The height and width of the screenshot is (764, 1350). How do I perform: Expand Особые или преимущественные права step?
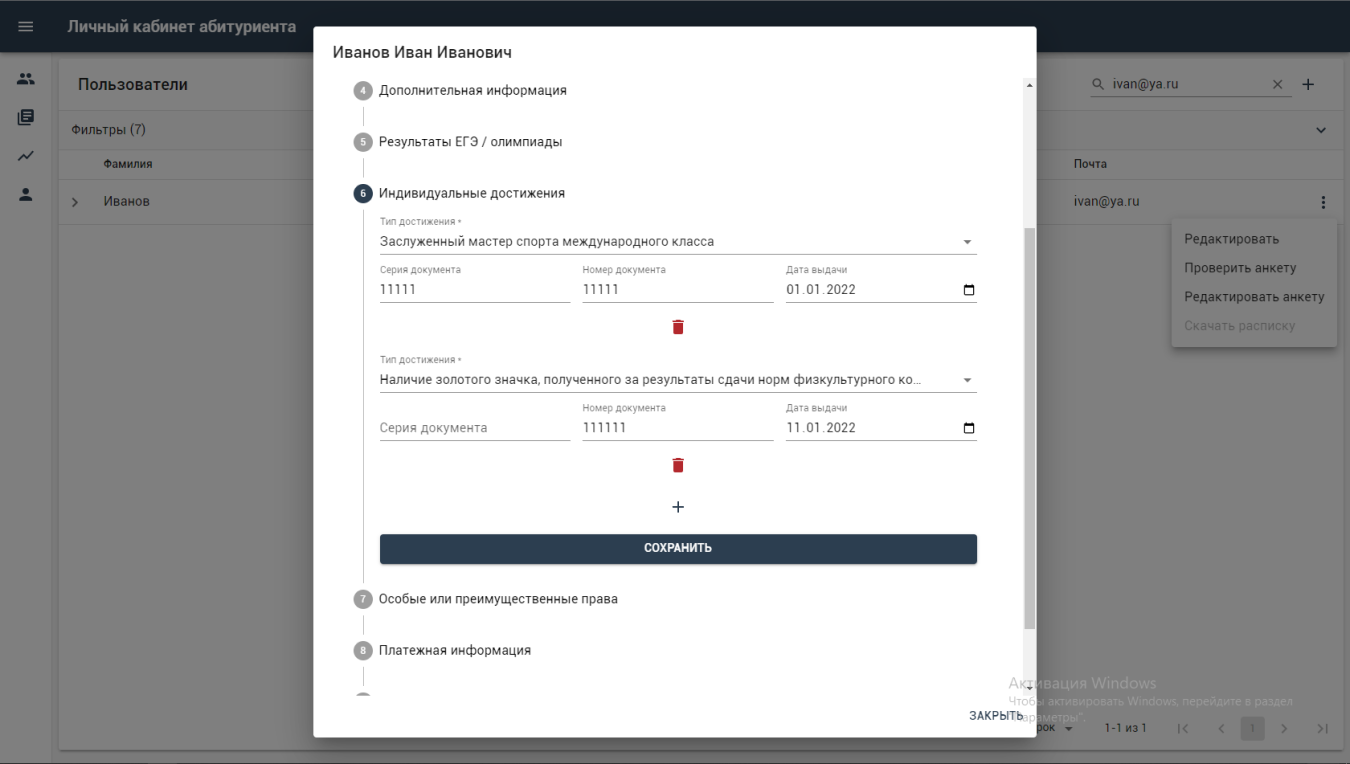(x=498, y=599)
